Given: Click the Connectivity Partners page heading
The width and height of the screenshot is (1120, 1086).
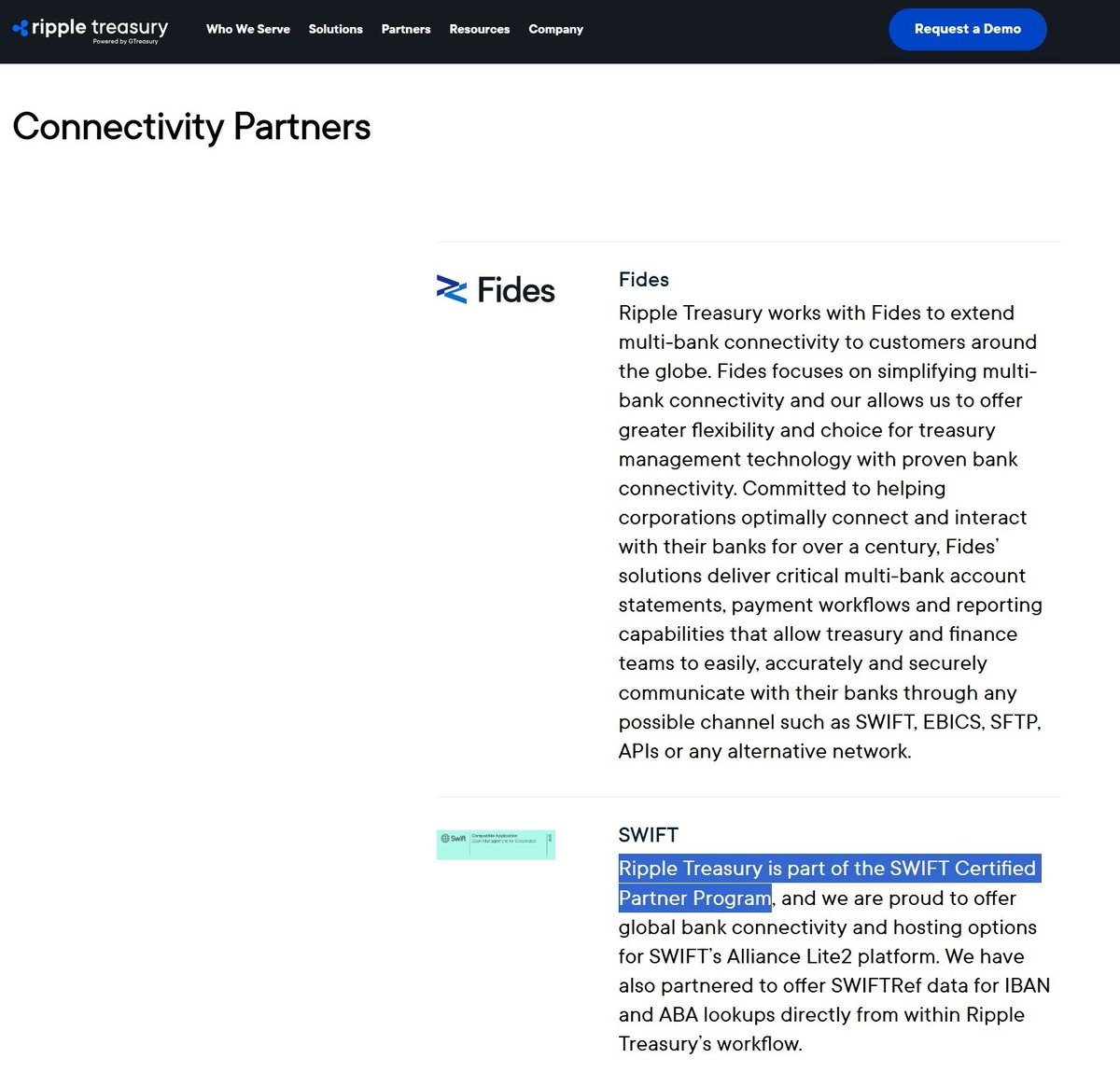Looking at the screenshot, I should (x=191, y=127).
